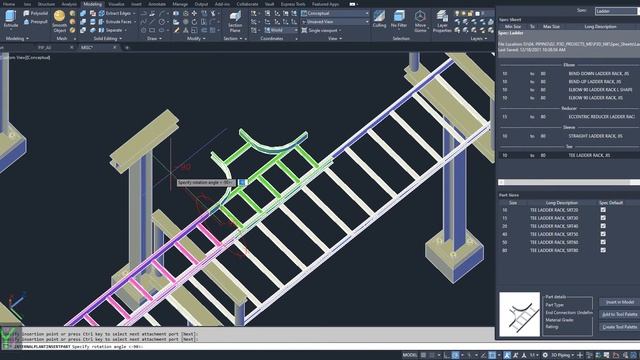Activate the Polysolid tool
640x360 pixels.
click(36, 13)
